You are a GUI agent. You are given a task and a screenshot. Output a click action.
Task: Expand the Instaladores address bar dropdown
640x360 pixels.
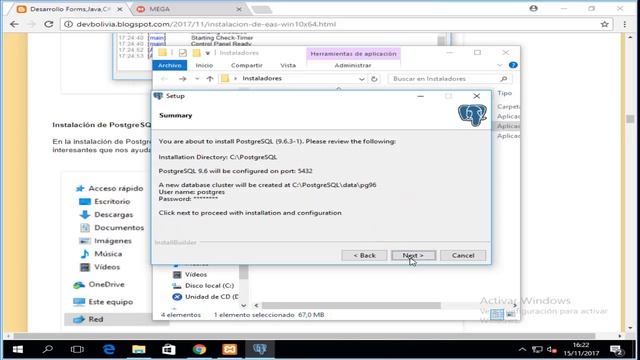tap(361, 79)
